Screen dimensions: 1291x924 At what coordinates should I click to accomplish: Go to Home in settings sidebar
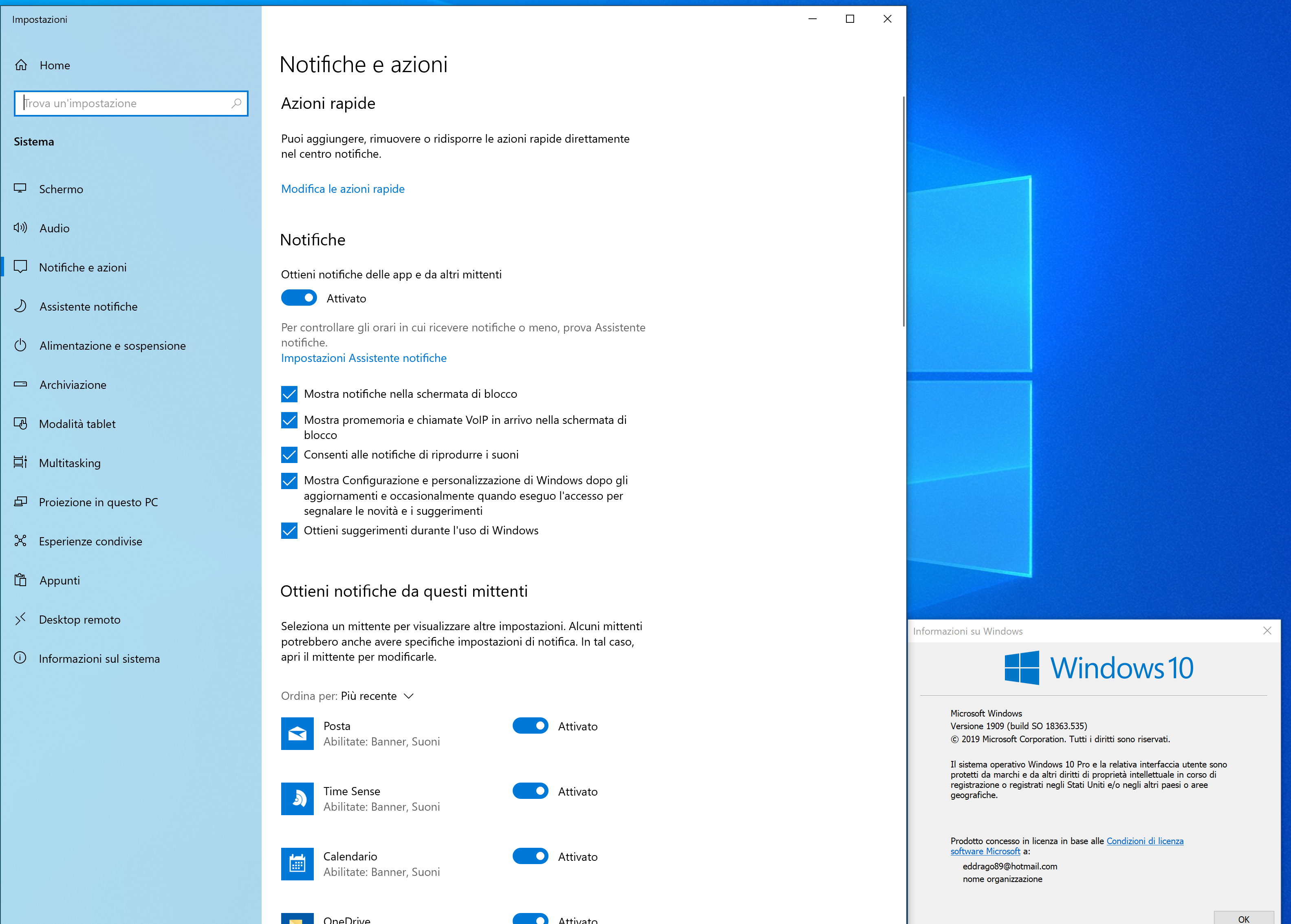point(131,65)
